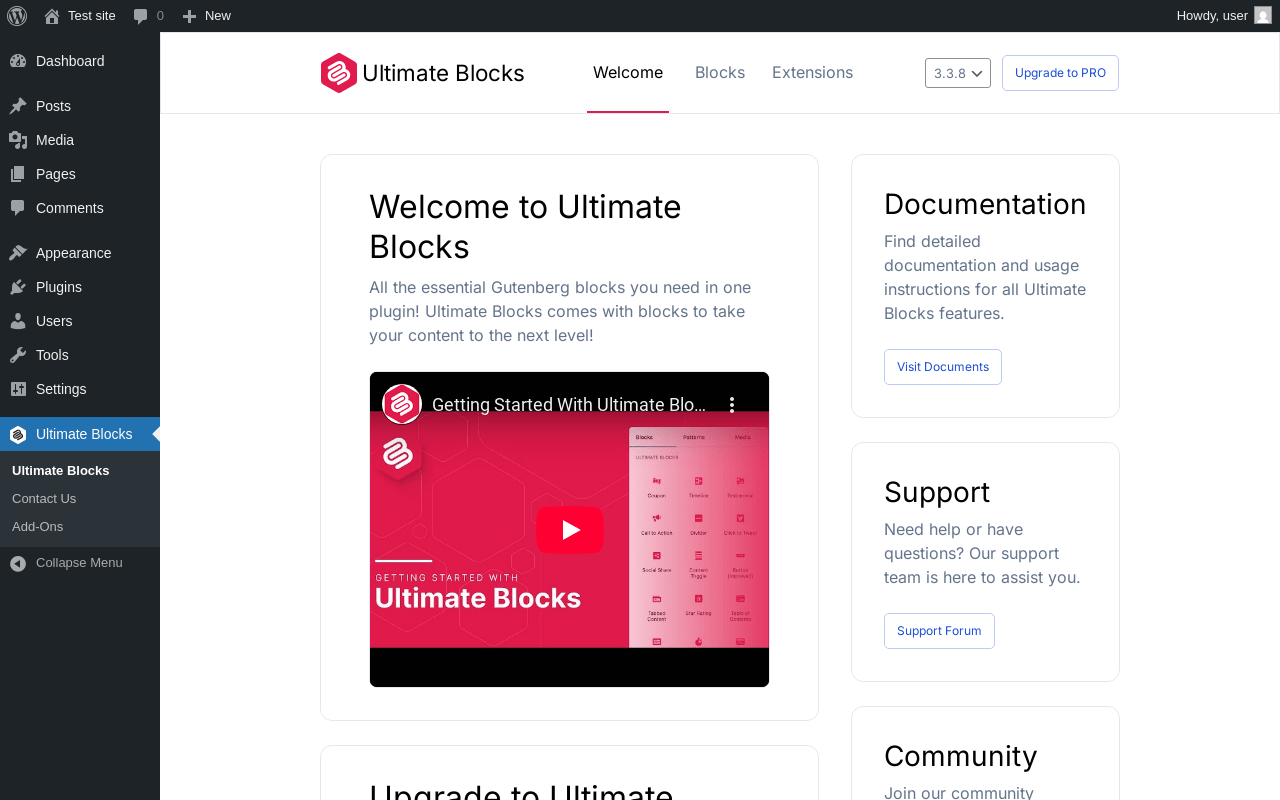The width and height of the screenshot is (1280, 800).
Task: Open the Tools menu label
Action: coord(52,355)
